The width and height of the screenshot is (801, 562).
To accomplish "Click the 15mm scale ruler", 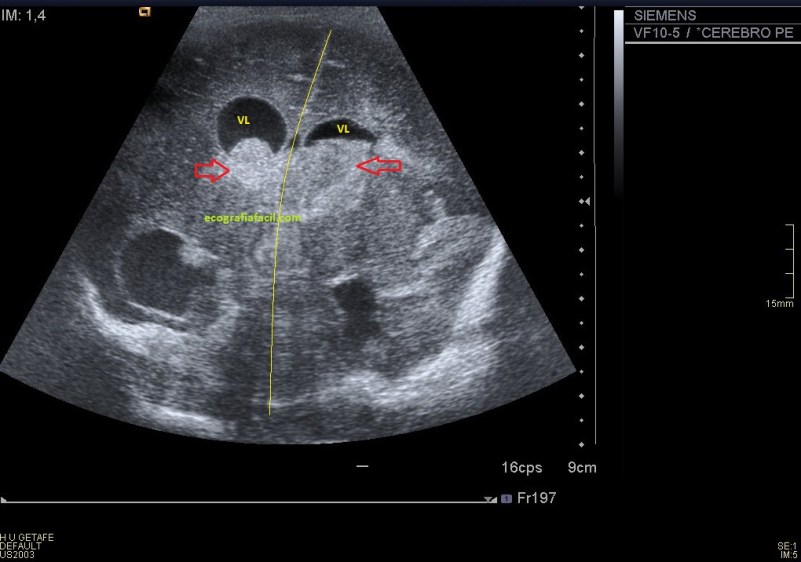I will pyautogui.click(x=790, y=262).
